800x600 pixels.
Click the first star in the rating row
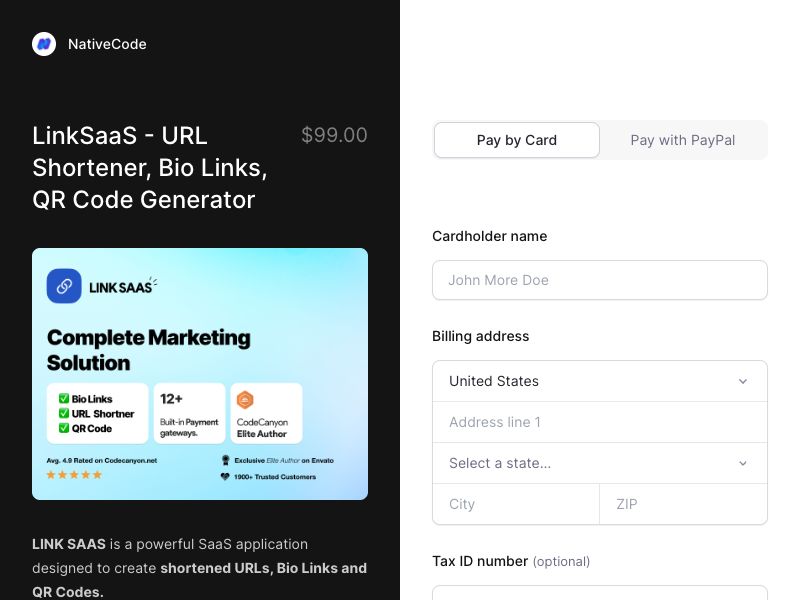coord(51,473)
